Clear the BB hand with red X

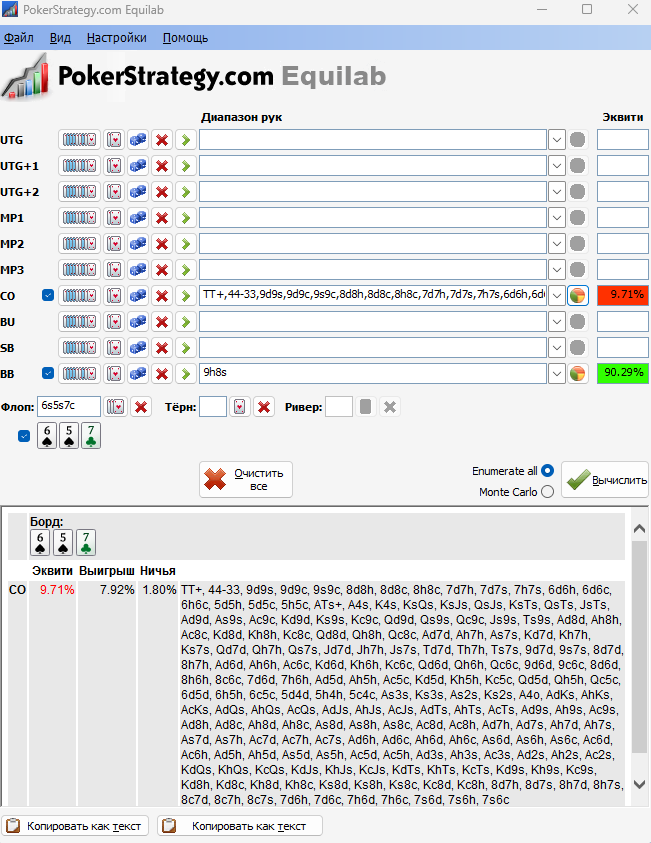point(162,374)
